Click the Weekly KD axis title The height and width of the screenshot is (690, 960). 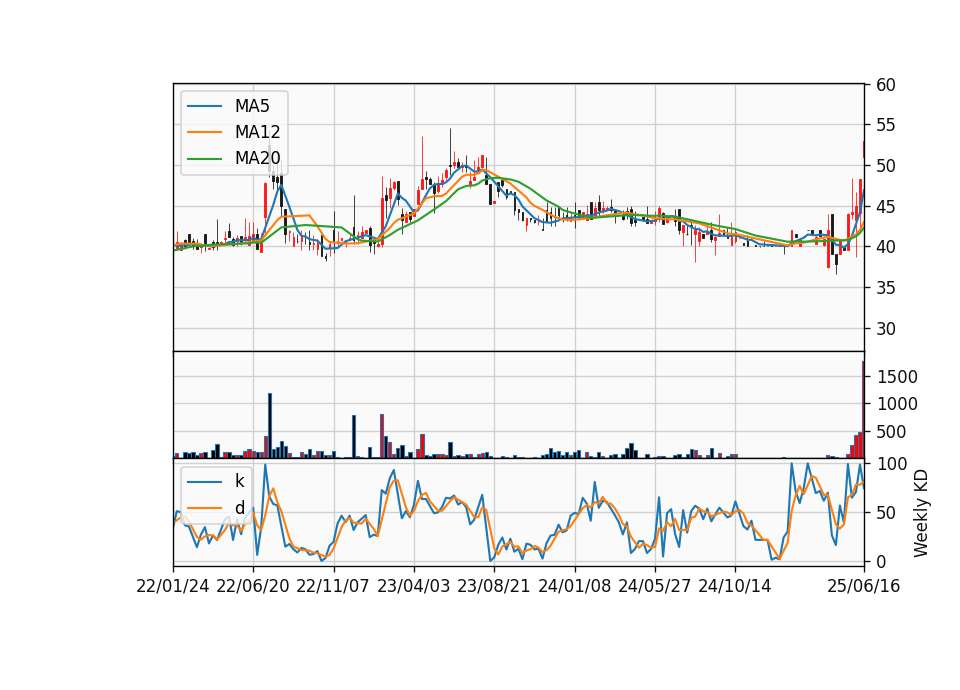pyautogui.click(x=921, y=513)
